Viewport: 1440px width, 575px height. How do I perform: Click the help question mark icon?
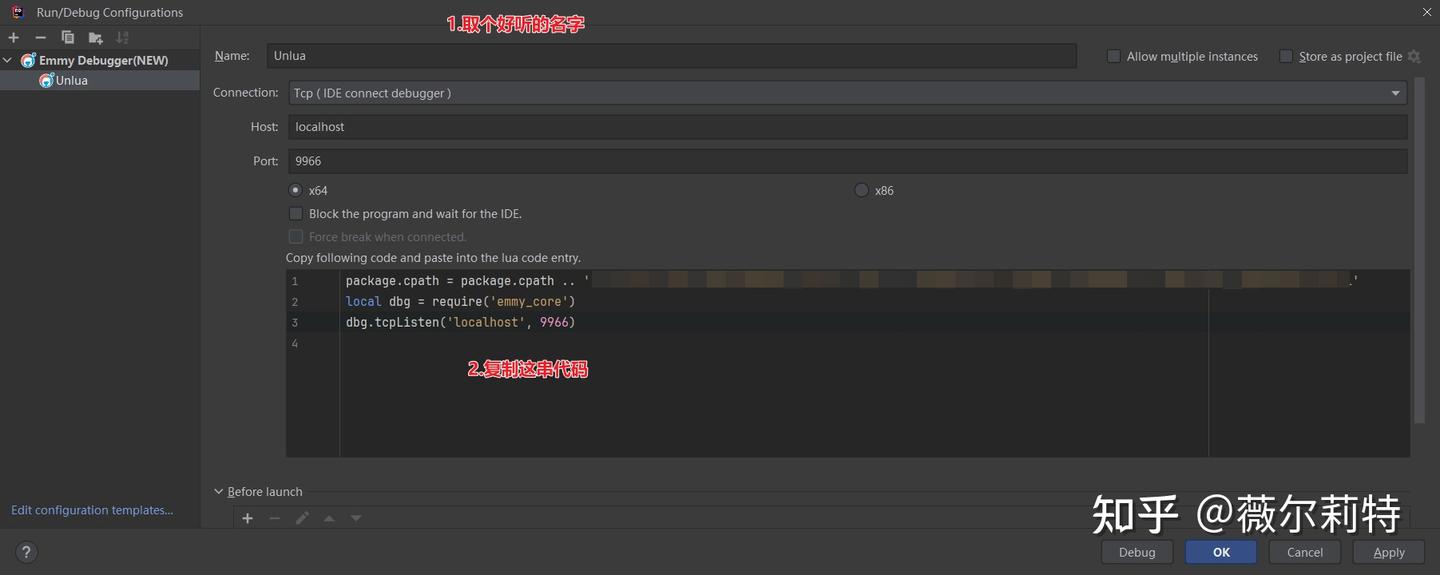(x=26, y=551)
